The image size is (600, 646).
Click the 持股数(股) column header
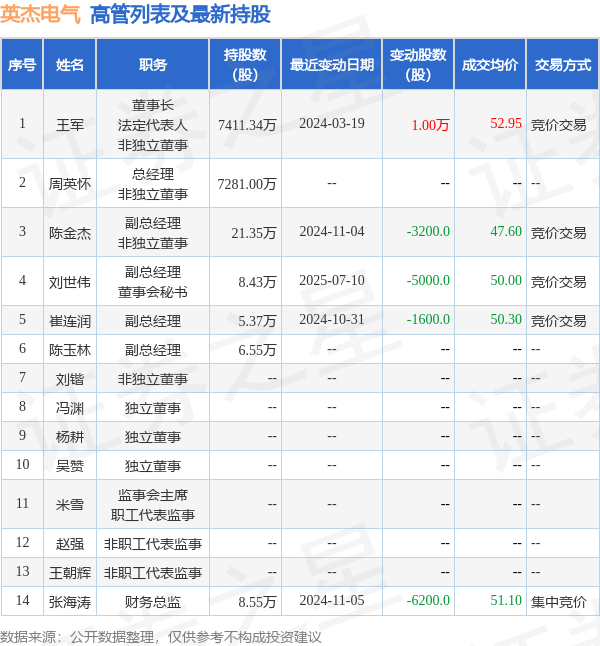point(245,65)
